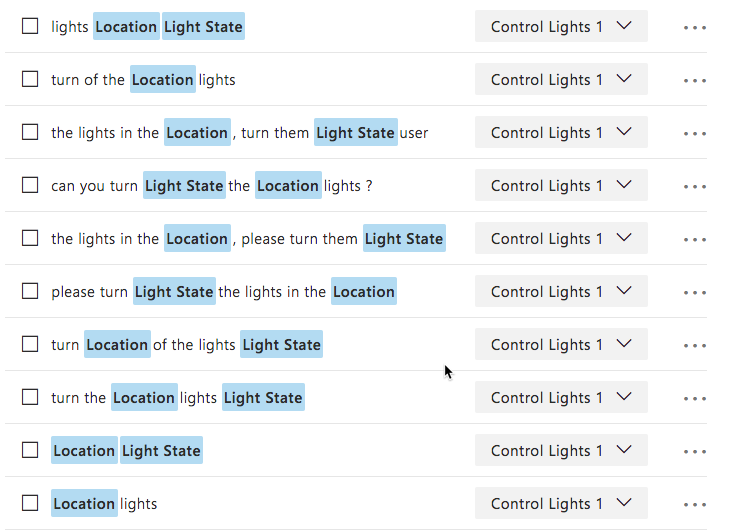Check the box for 'turn Location of the lights'
Viewport: 735px width, 532px height.
pos(30,344)
